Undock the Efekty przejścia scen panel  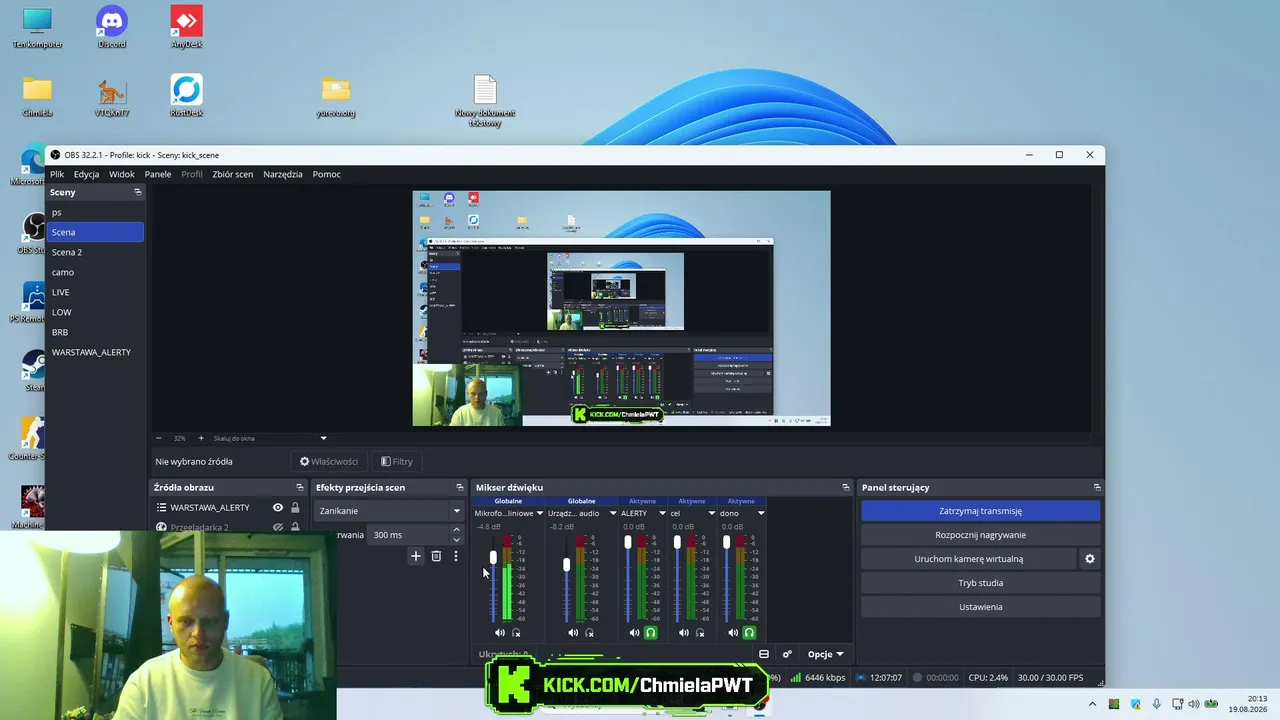click(x=460, y=488)
